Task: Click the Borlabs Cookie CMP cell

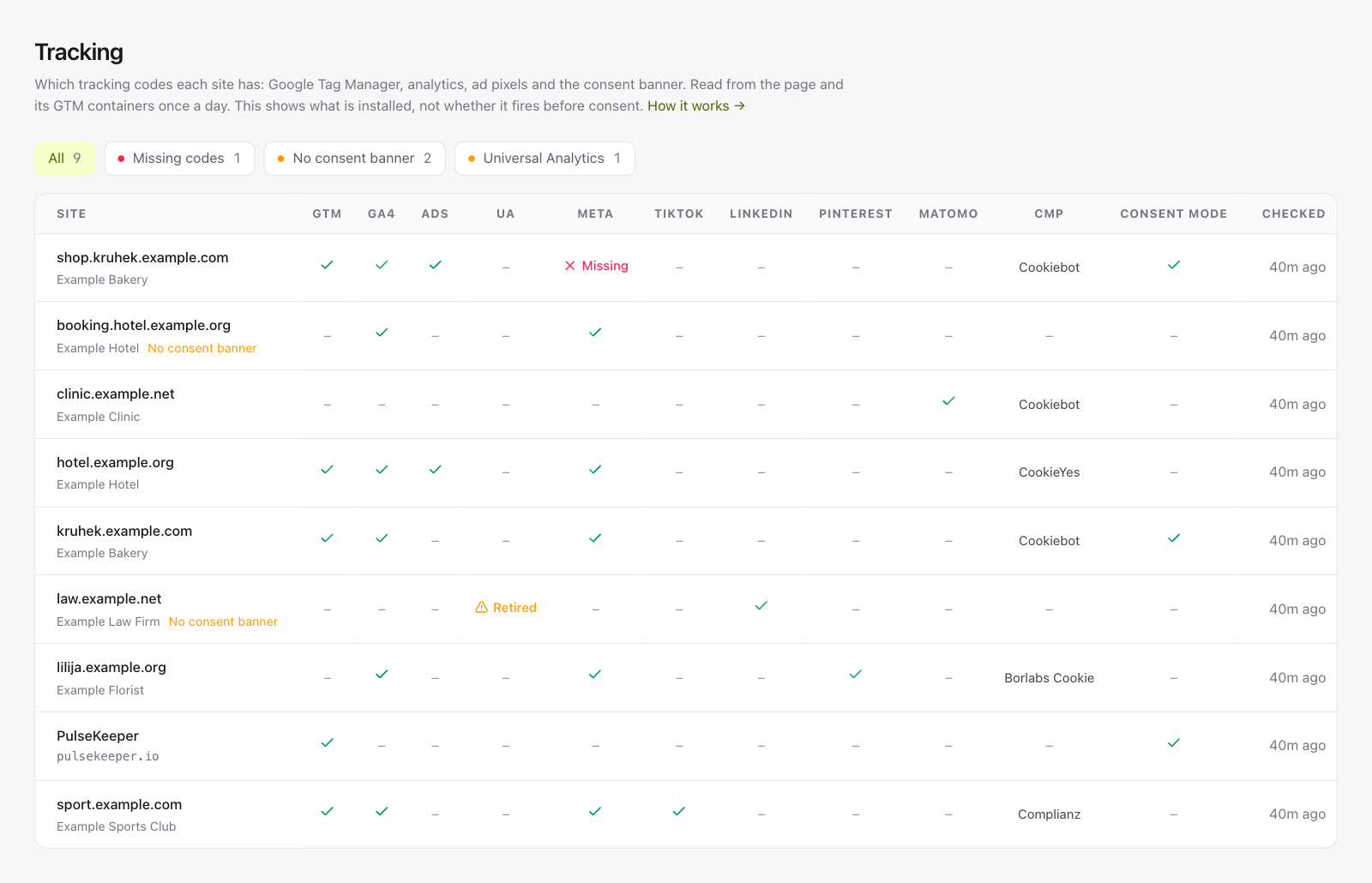Action: coord(1050,678)
